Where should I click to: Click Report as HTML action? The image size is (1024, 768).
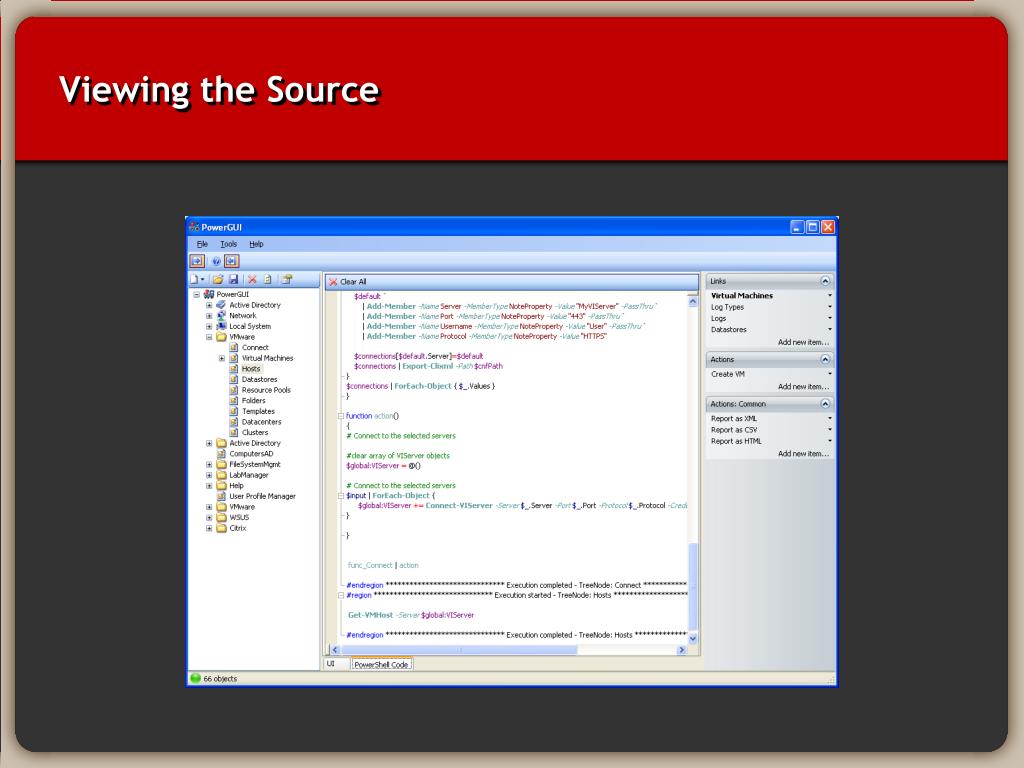736,441
